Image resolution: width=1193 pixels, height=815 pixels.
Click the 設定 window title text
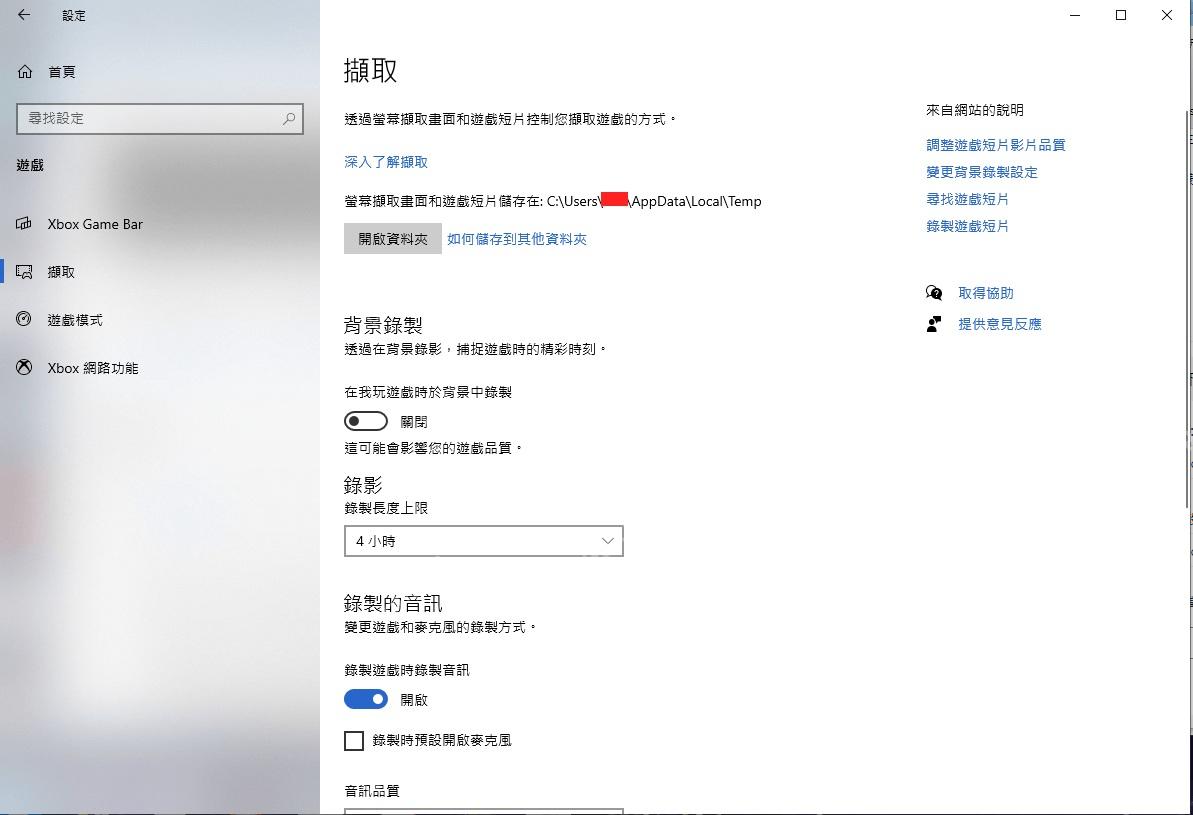pos(74,15)
